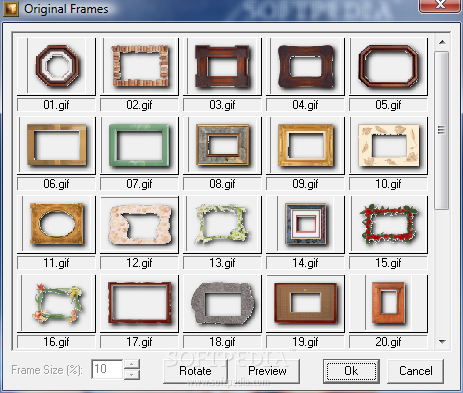463x393 pixels.
Task: Pick the tall orange wood frame 20.gif
Action: [388, 303]
